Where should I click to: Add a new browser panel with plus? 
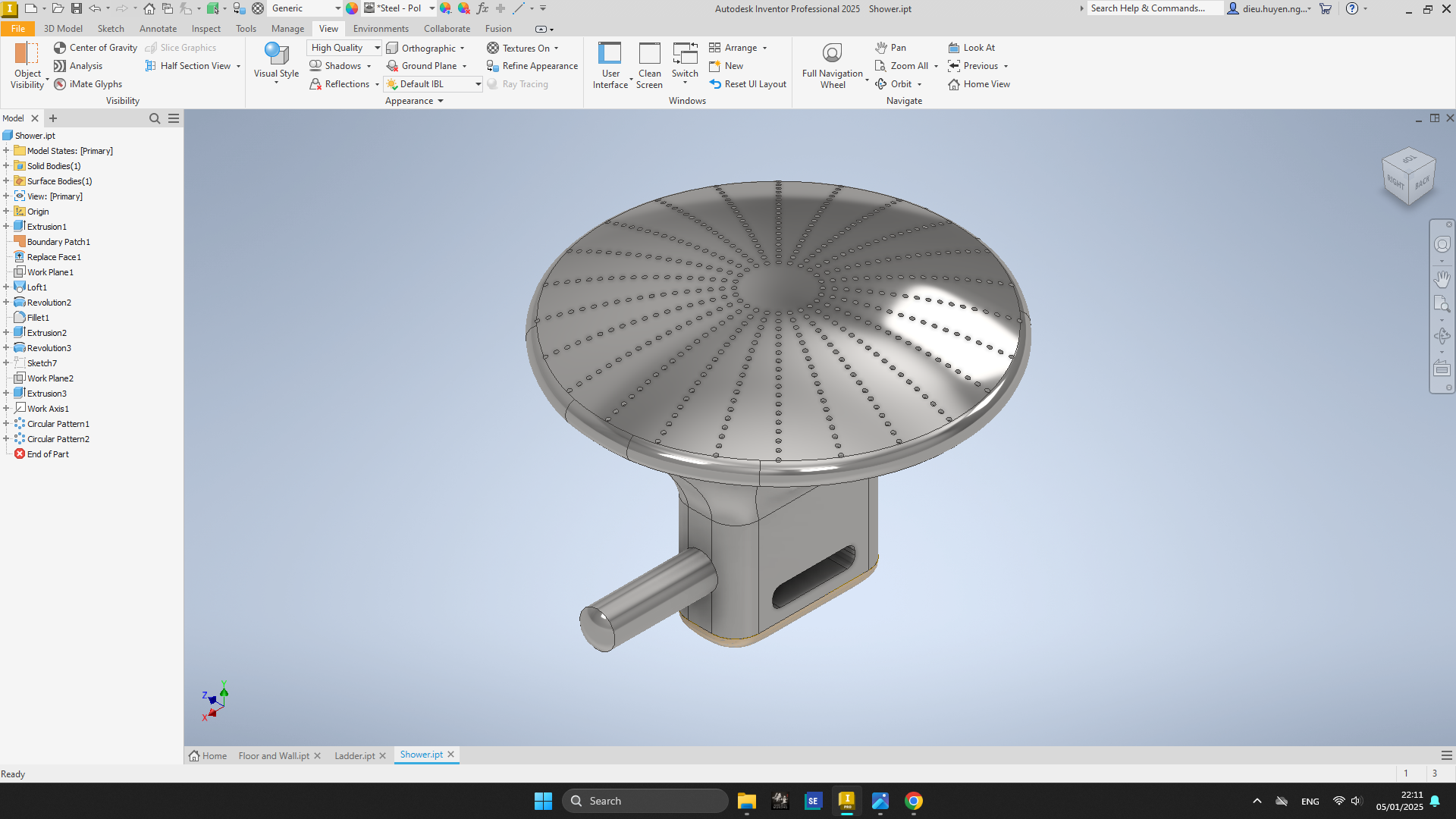pyautogui.click(x=53, y=118)
